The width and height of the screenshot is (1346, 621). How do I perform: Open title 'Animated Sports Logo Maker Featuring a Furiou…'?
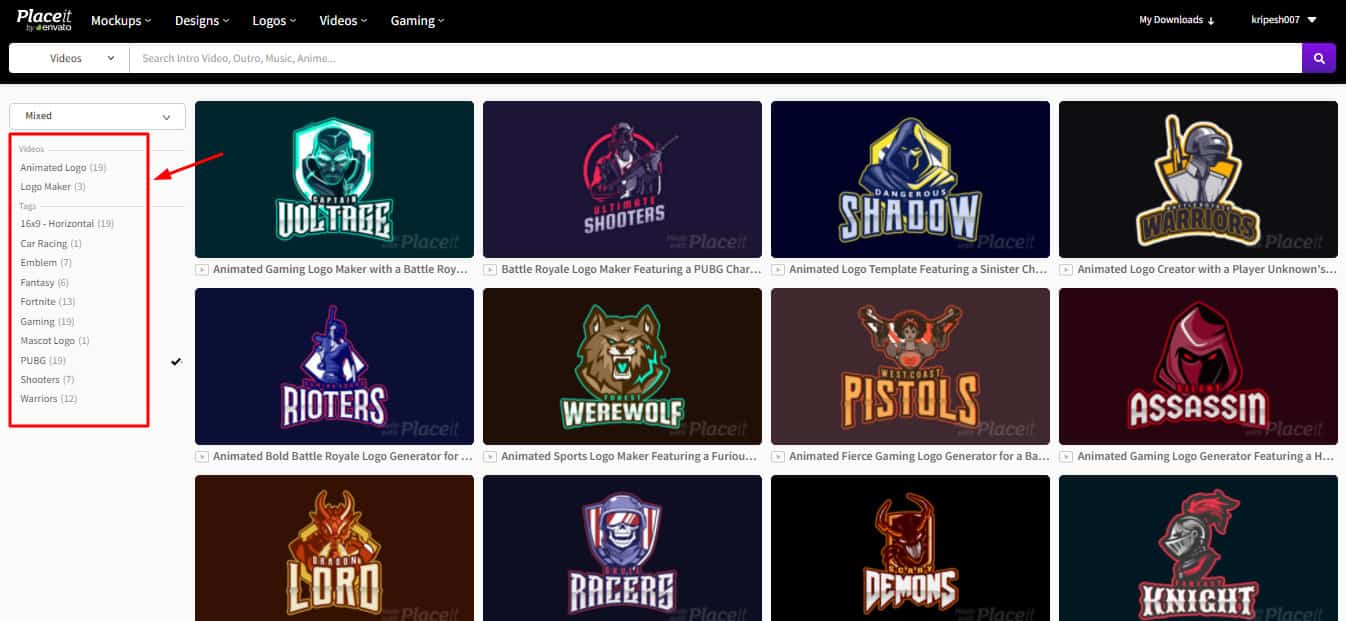[631, 457]
